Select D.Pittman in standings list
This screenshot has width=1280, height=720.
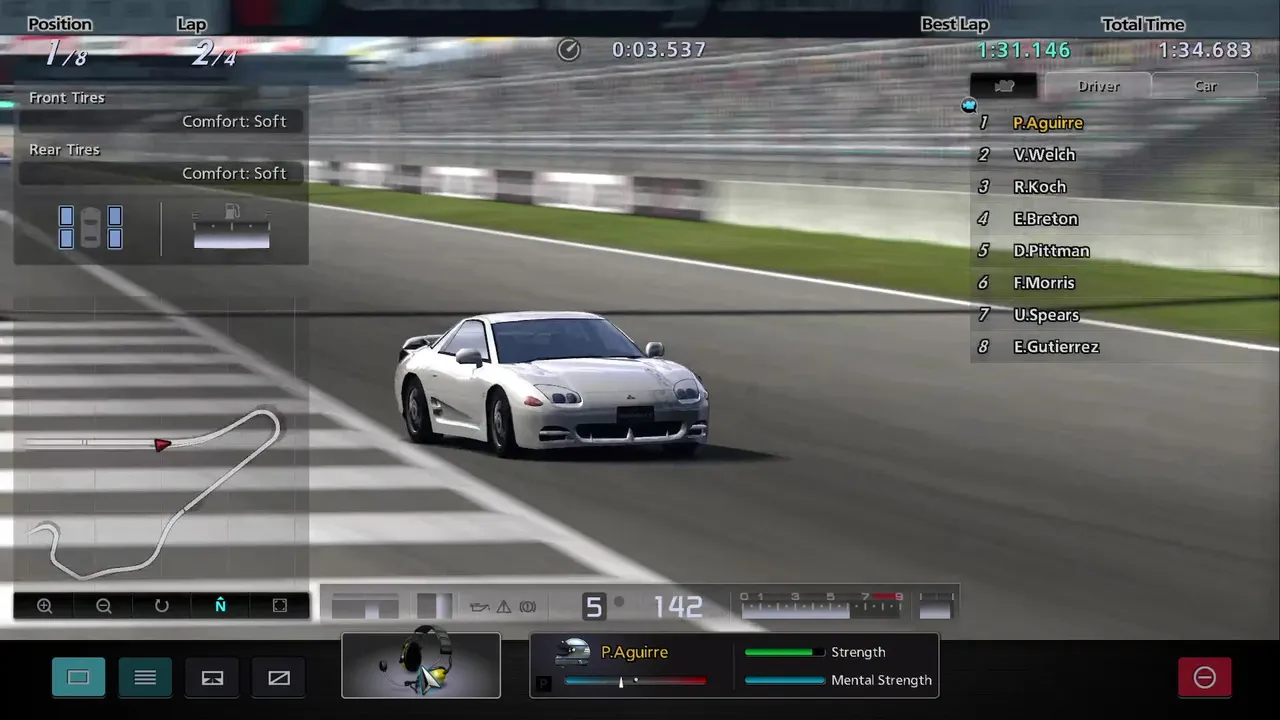[x=1051, y=251]
